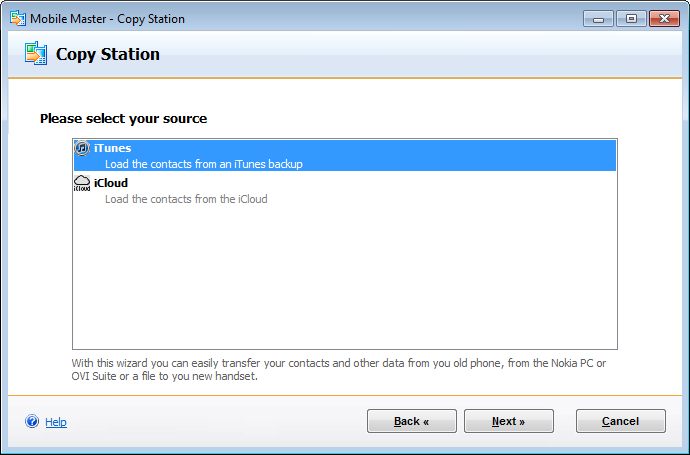The image size is (690, 455).
Task: Select the iCloud source entry
Action: click(x=111, y=183)
